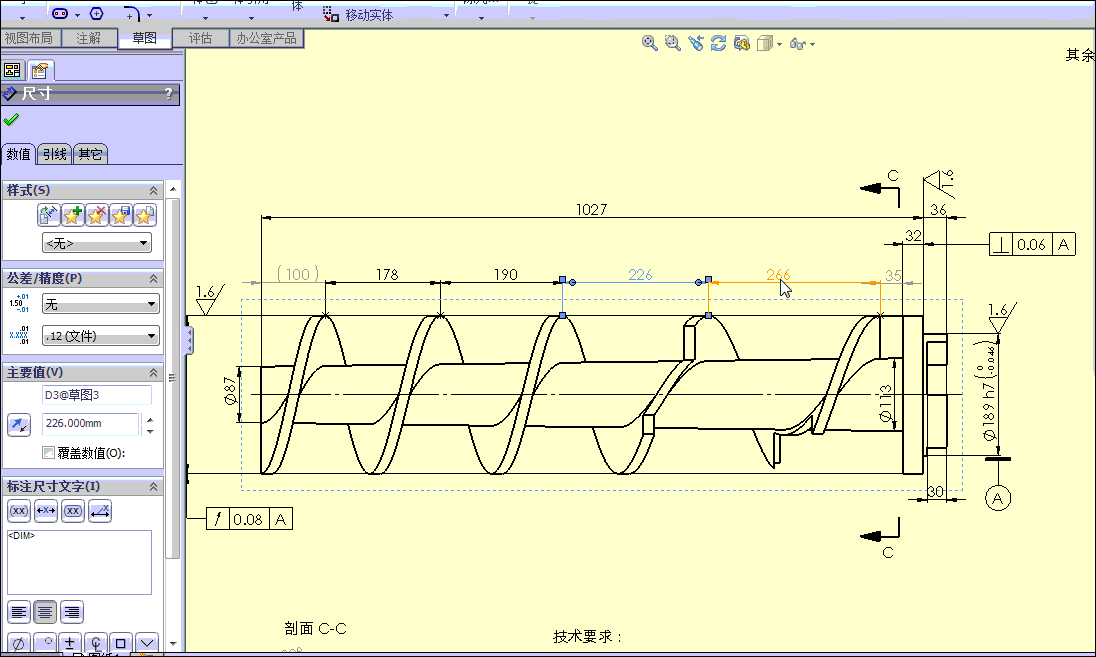Click the hide/show items glasses icon
The image size is (1096, 657).
point(798,44)
